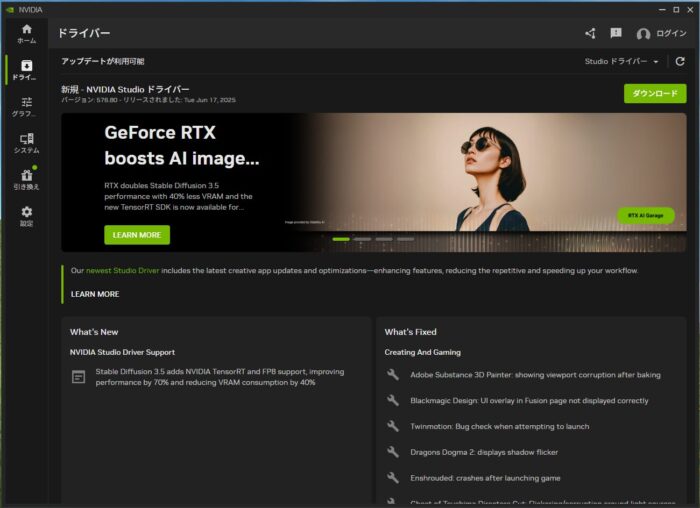Click LEARN MORE button on banner
The height and width of the screenshot is (508, 700).
pos(137,235)
